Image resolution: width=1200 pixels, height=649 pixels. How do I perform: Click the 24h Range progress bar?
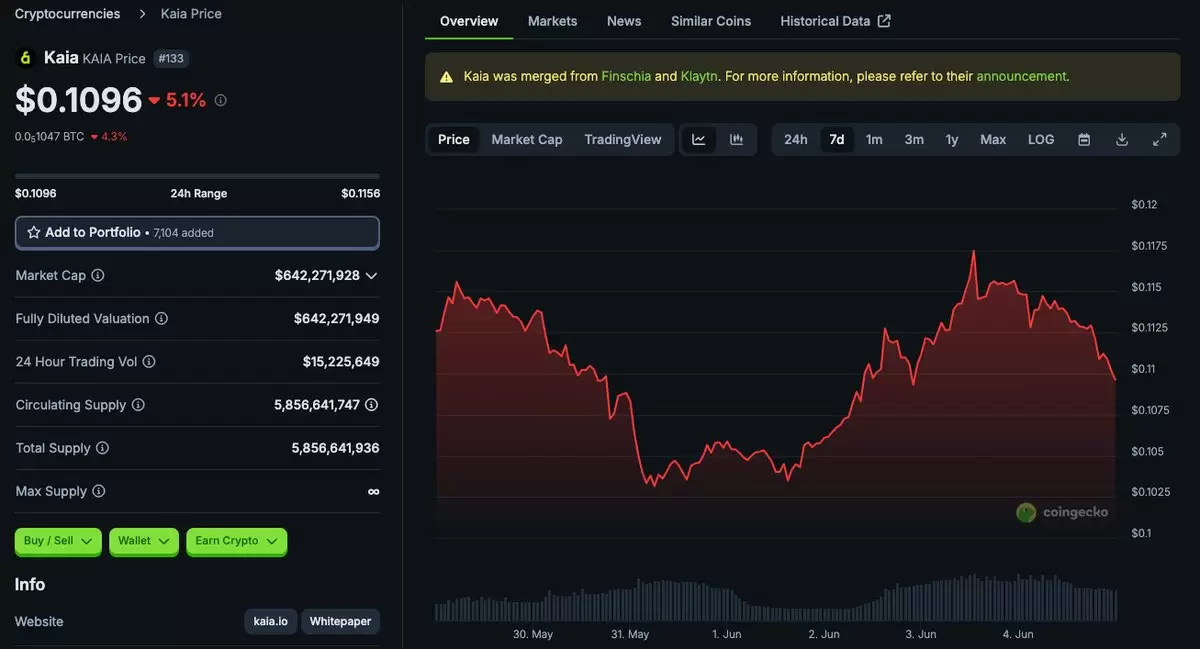[197, 176]
